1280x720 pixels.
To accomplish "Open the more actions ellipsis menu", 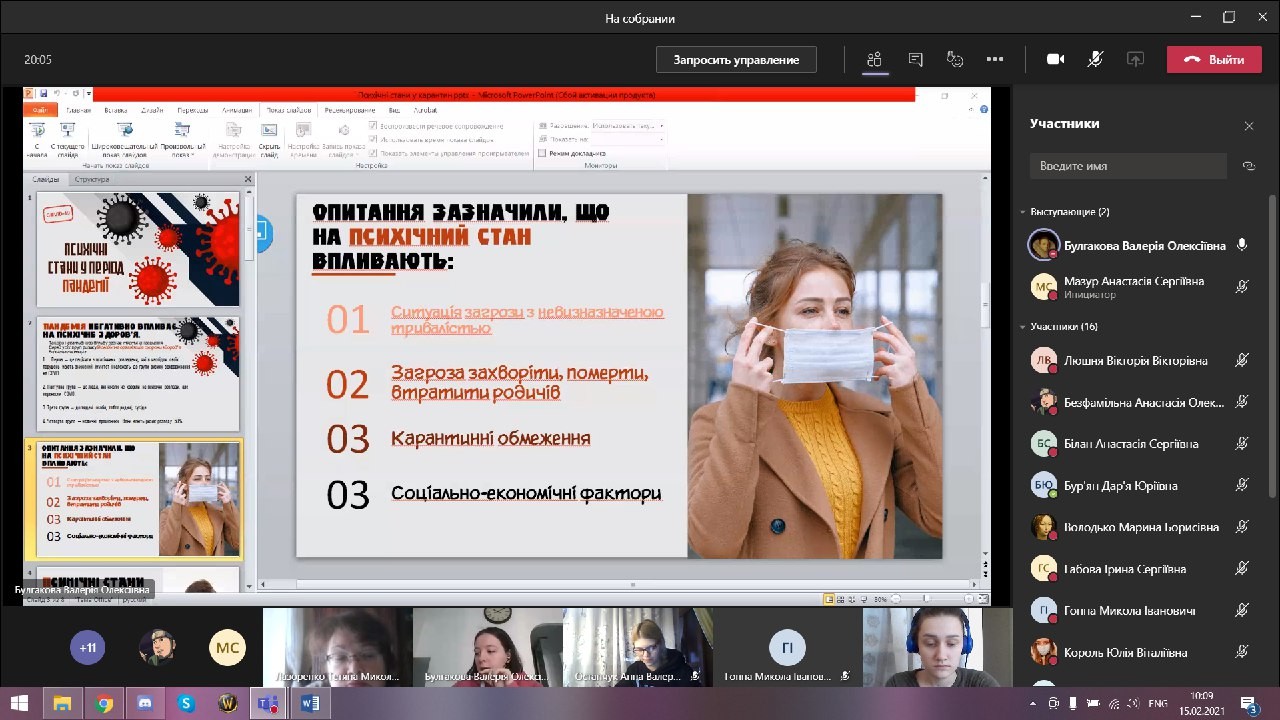I will (994, 60).
